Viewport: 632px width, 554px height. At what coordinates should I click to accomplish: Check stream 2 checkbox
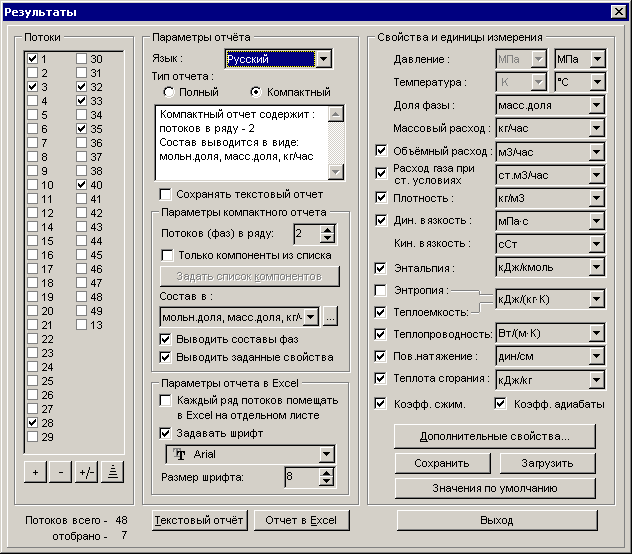click(32, 73)
